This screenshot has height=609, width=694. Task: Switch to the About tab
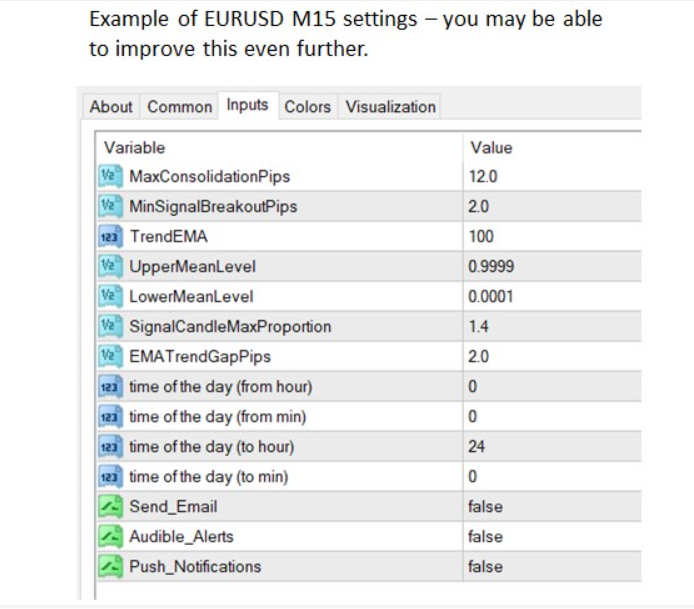(111, 107)
